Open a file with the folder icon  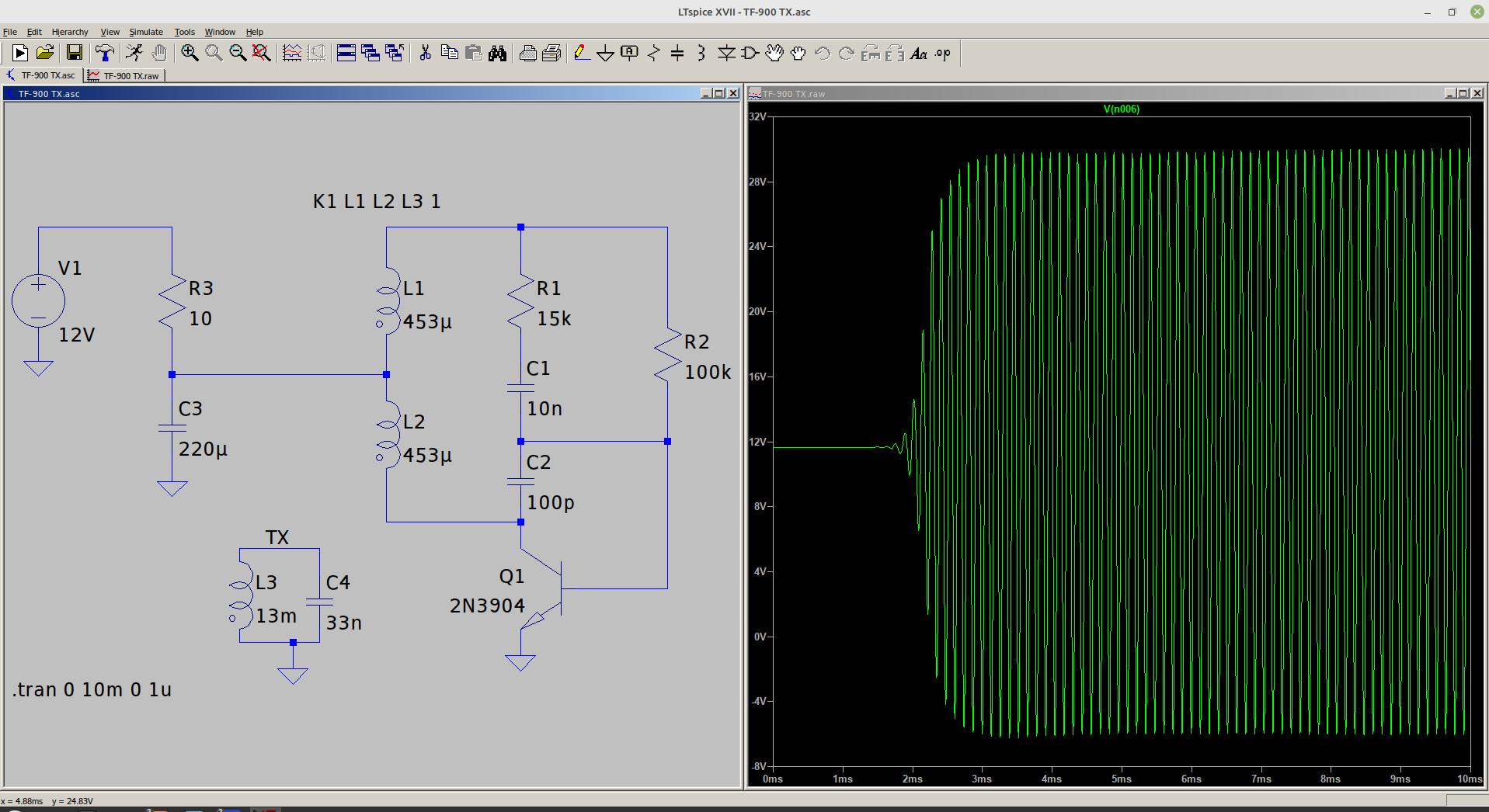pyautogui.click(x=45, y=53)
